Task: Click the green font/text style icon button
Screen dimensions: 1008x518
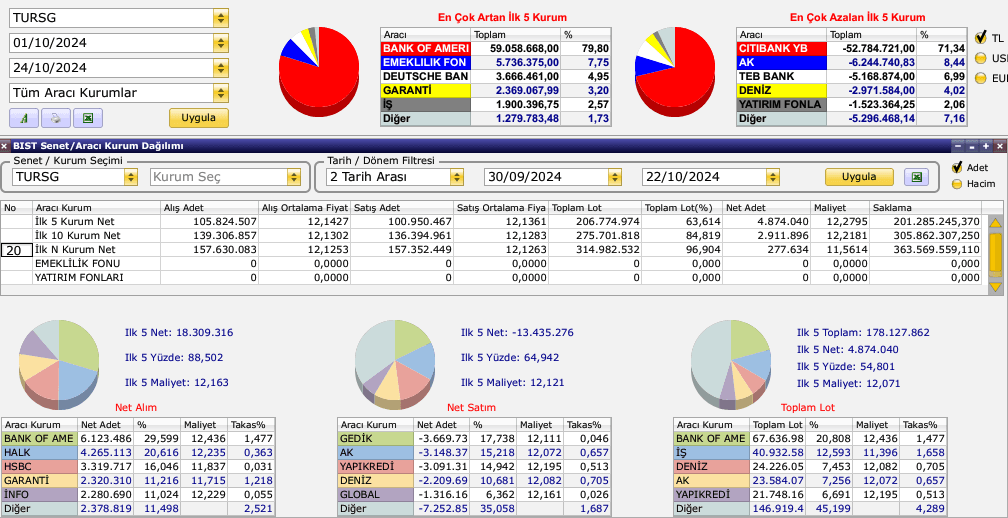Action: tap(24, 118)
